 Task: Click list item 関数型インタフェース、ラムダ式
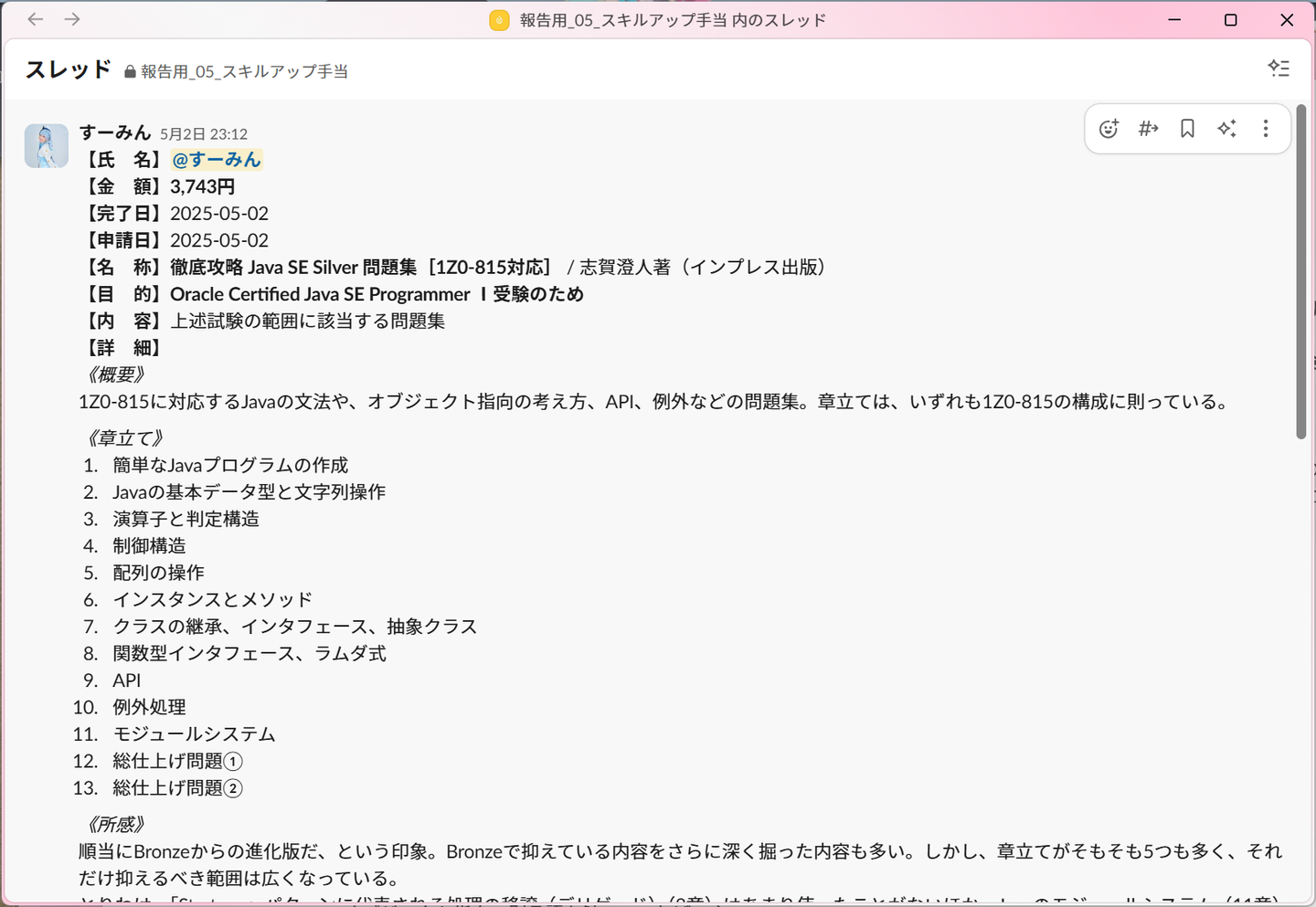(249, 653)
